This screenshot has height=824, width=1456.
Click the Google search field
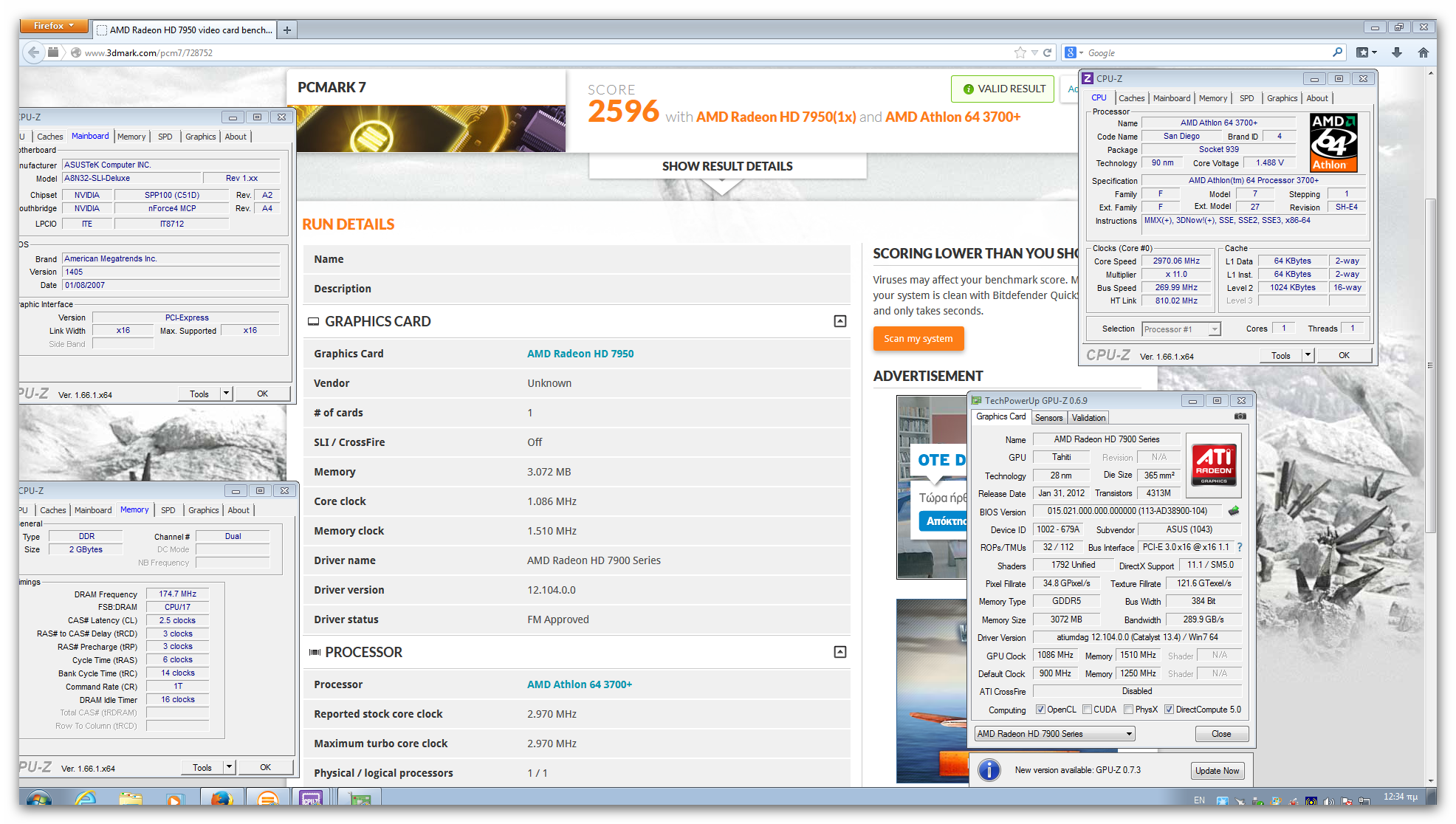(1207, 52)
